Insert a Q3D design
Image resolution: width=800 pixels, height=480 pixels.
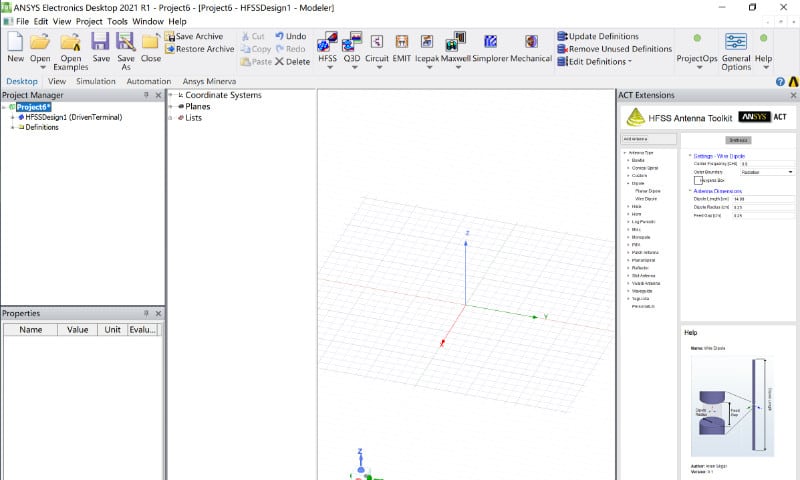(352, 42)
